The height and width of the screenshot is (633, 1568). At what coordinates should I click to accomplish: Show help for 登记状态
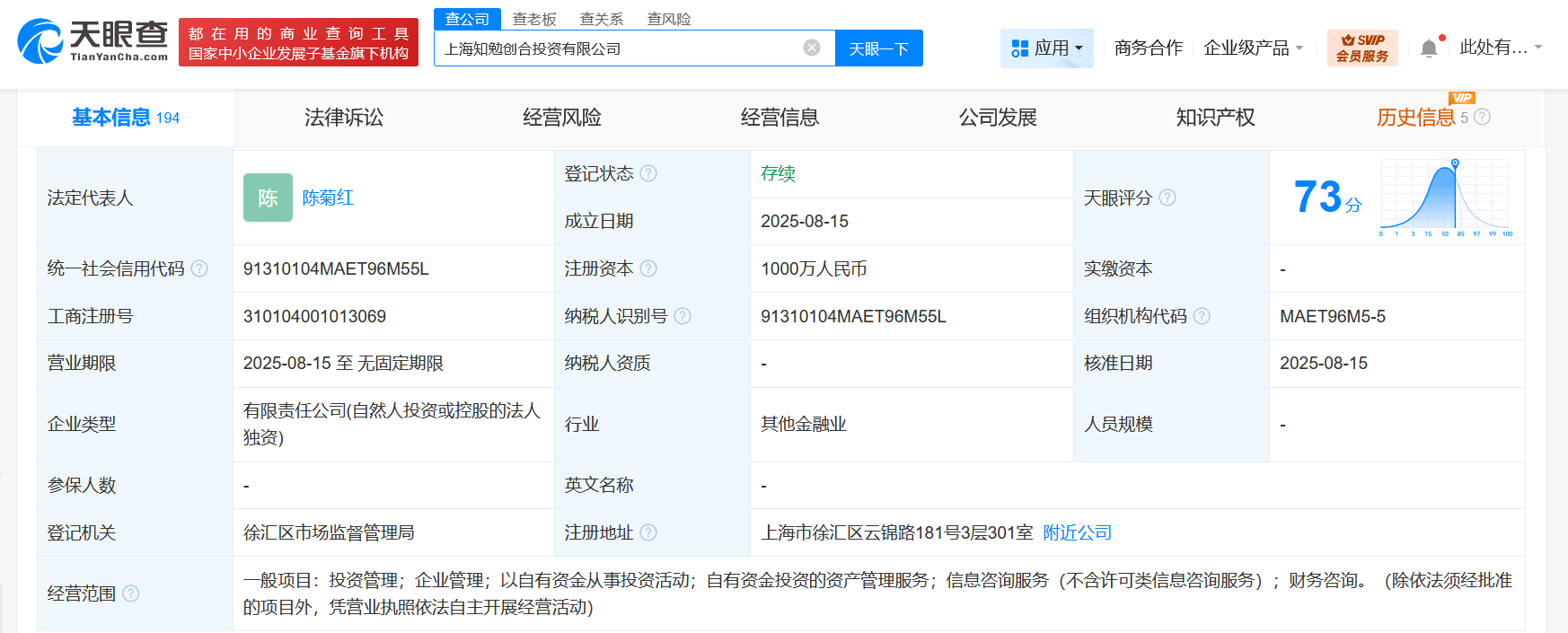[x=648, y=173]
